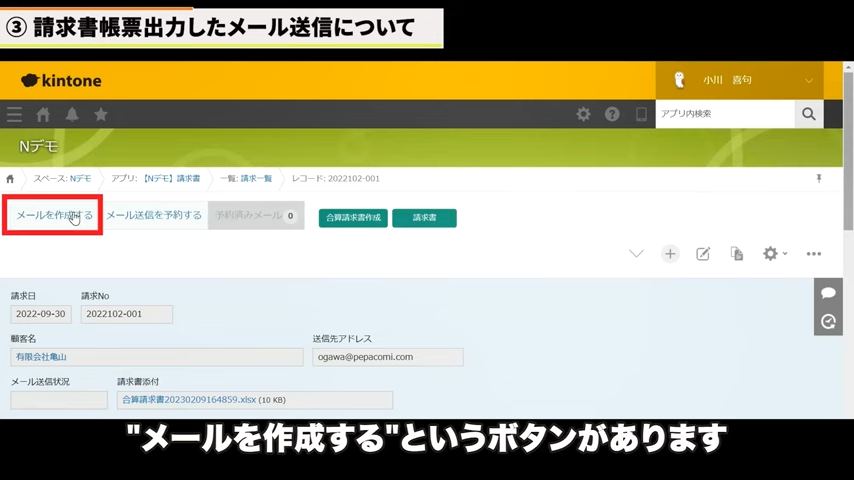This screenshot has height=480, width=854.
Task: Edit the record pencil icon
Action: click(x=703, y=253)
